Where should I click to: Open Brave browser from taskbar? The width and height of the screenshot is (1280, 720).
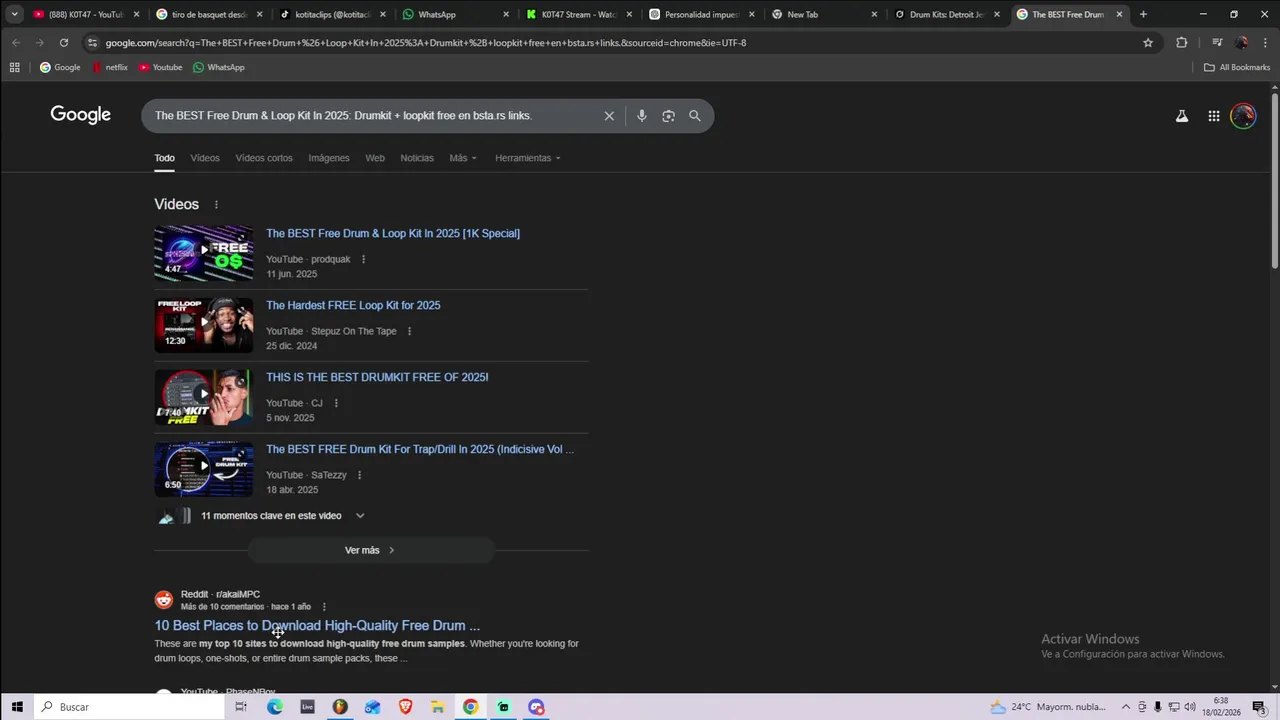point(405,707)
